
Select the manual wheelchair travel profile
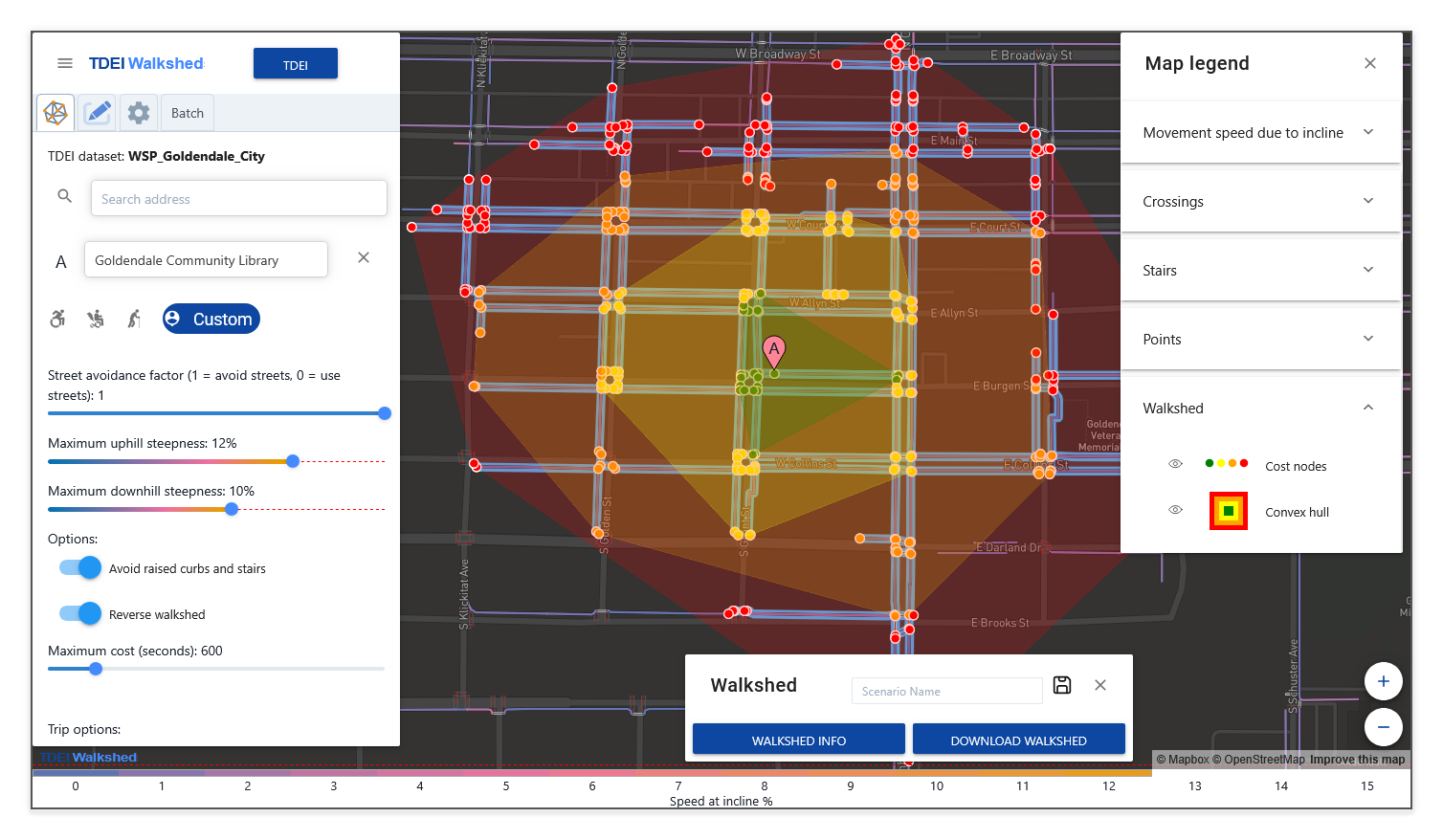pos(56,318)
